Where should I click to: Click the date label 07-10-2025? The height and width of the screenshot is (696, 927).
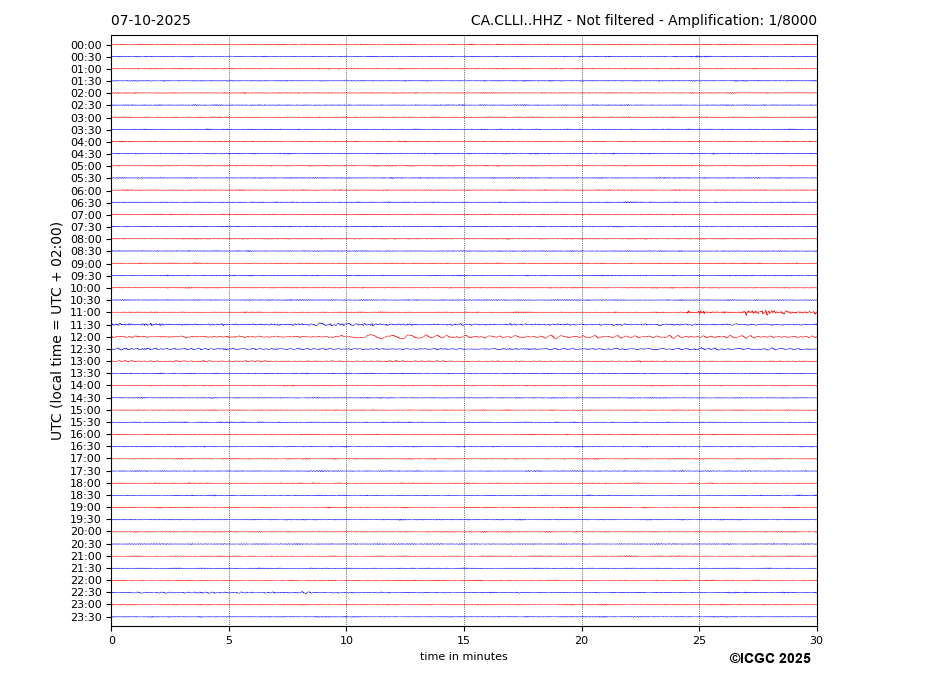click(150, 21)
